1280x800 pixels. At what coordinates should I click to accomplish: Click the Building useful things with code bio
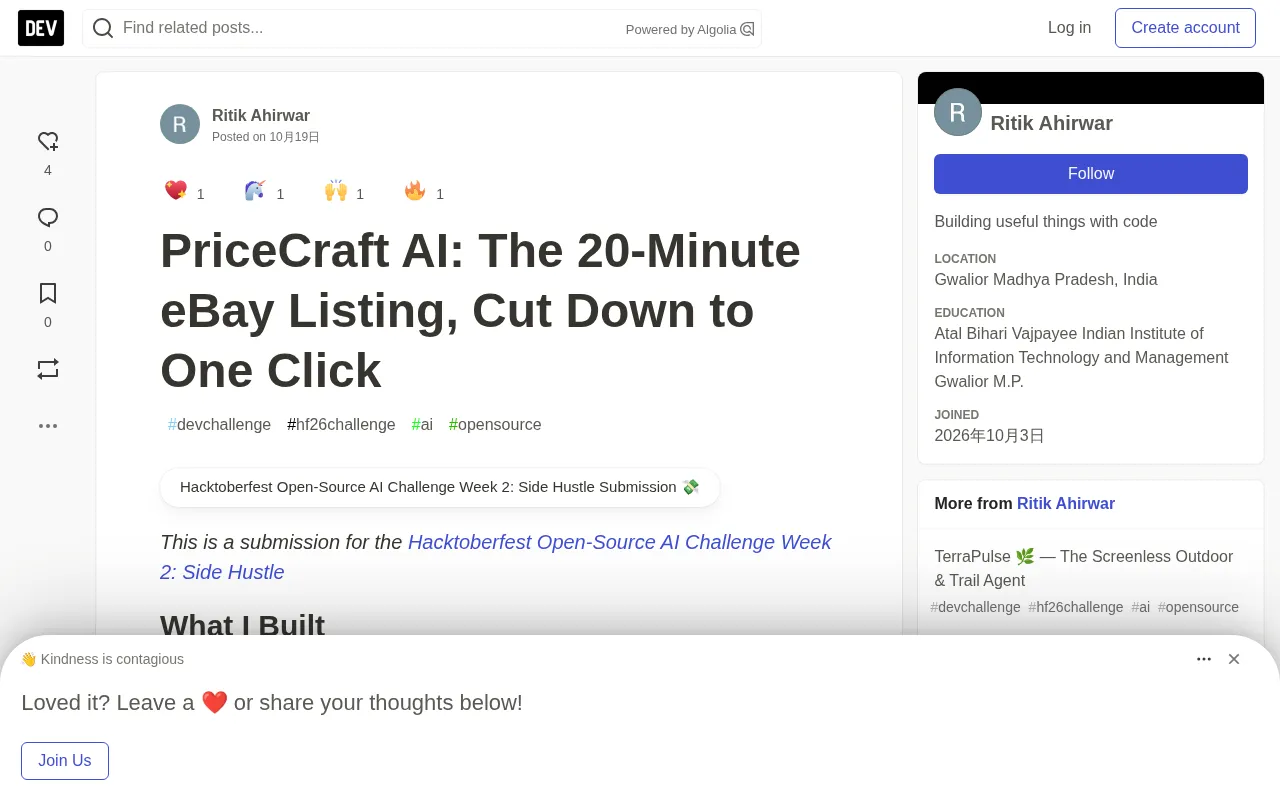1046,222
